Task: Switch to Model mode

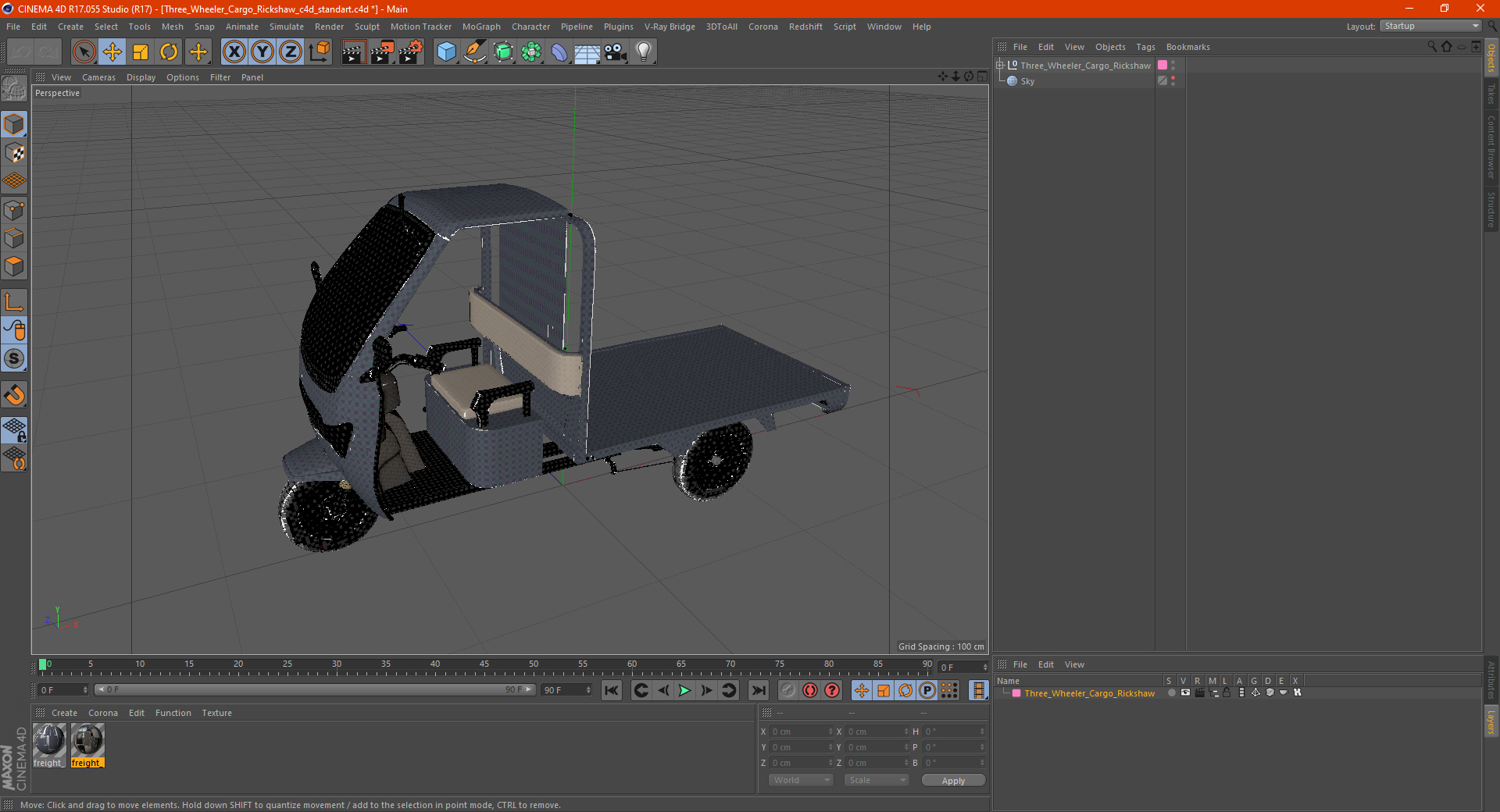Action: pyautogui.click(x=14, y=124)
